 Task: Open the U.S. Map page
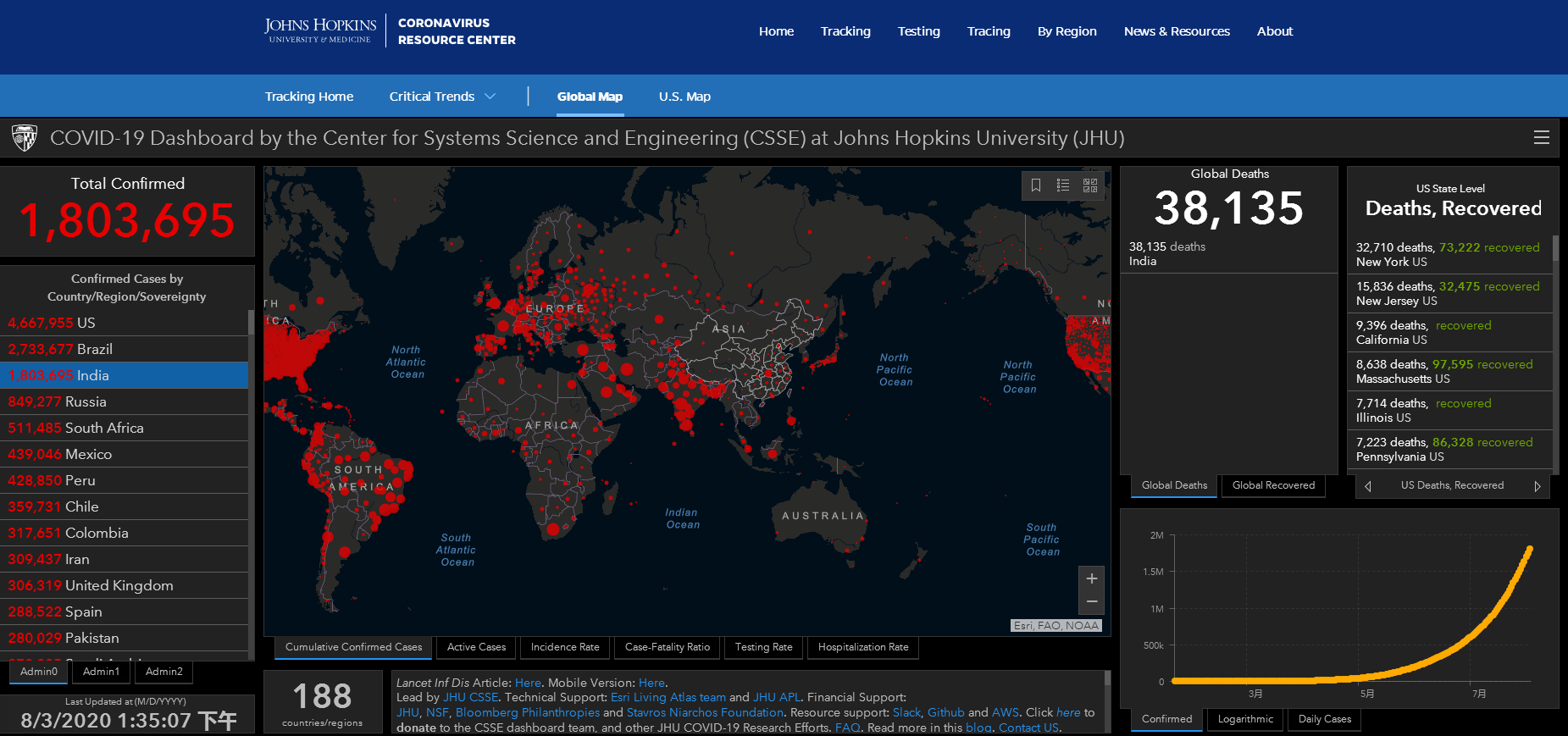tap(684, 97)
